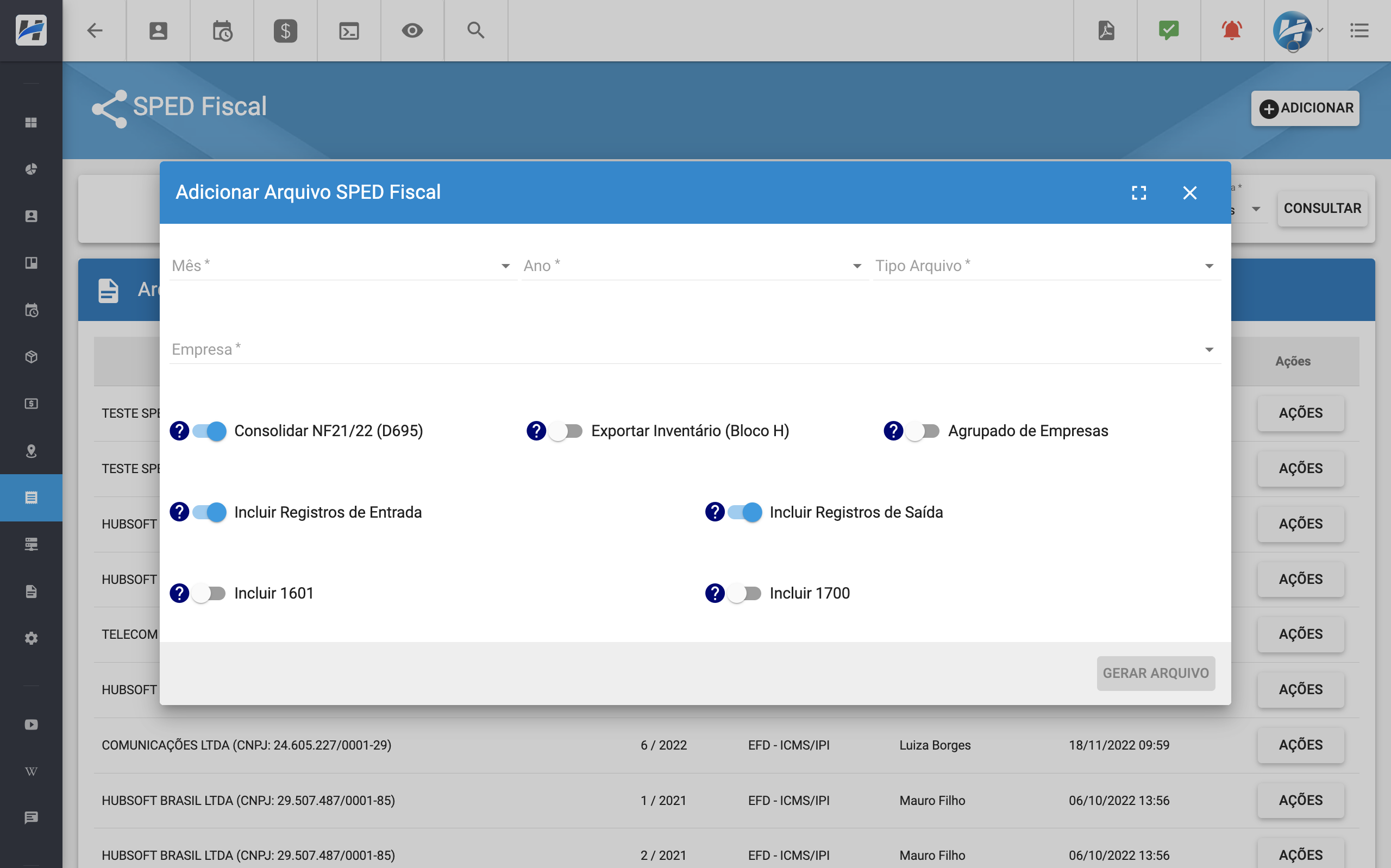
Task: Open the list menu at top right
Action: [1359, 30]
